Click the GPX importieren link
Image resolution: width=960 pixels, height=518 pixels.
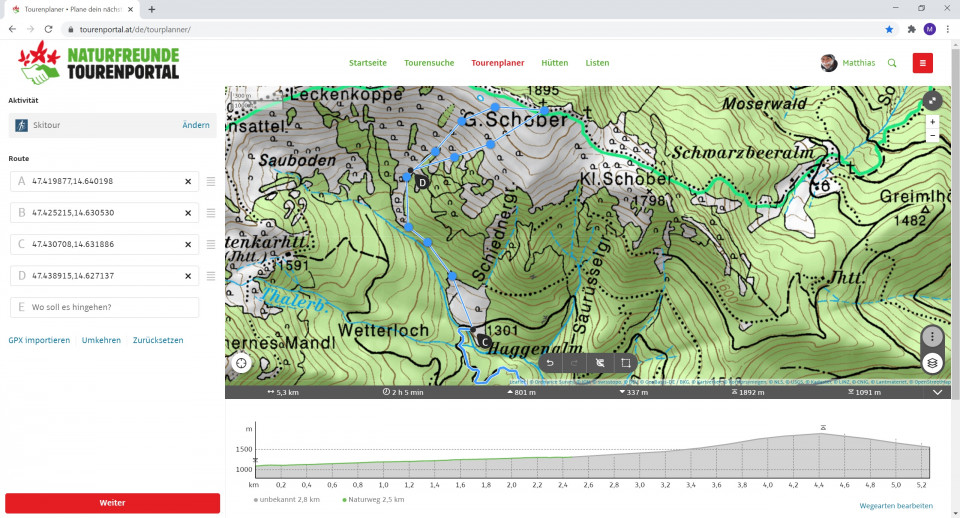click(39, 340)
